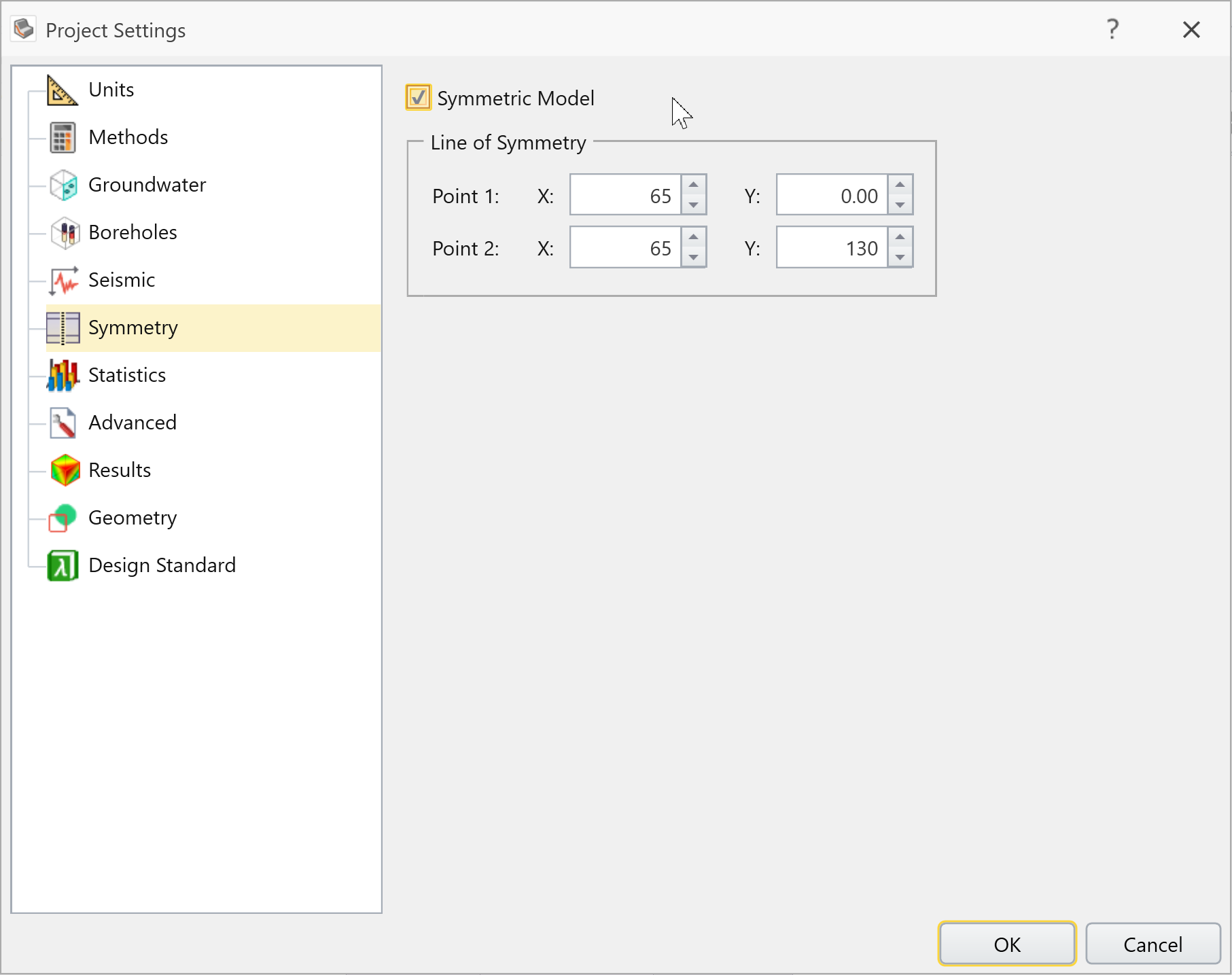Increase Point 1 X with up arrow

693,185
